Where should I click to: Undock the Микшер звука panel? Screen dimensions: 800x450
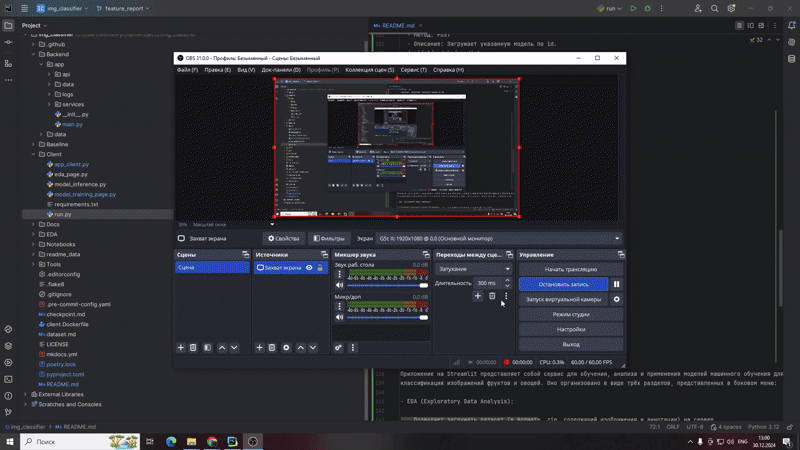[x=426, y=255]
